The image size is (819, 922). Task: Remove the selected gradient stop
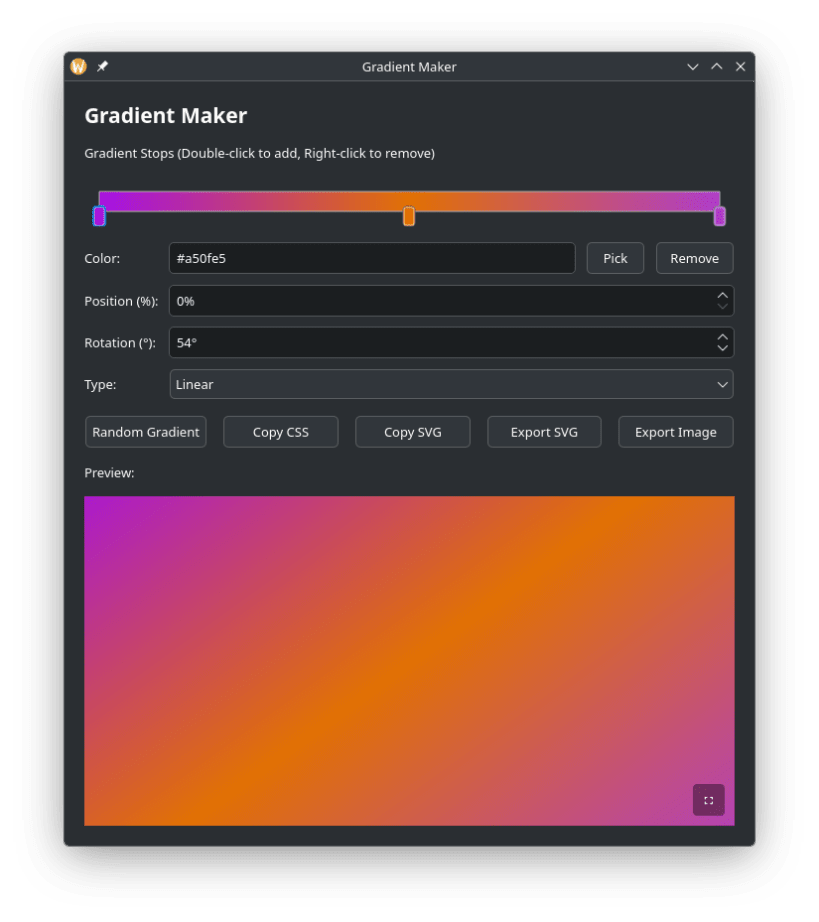point(694,258)
